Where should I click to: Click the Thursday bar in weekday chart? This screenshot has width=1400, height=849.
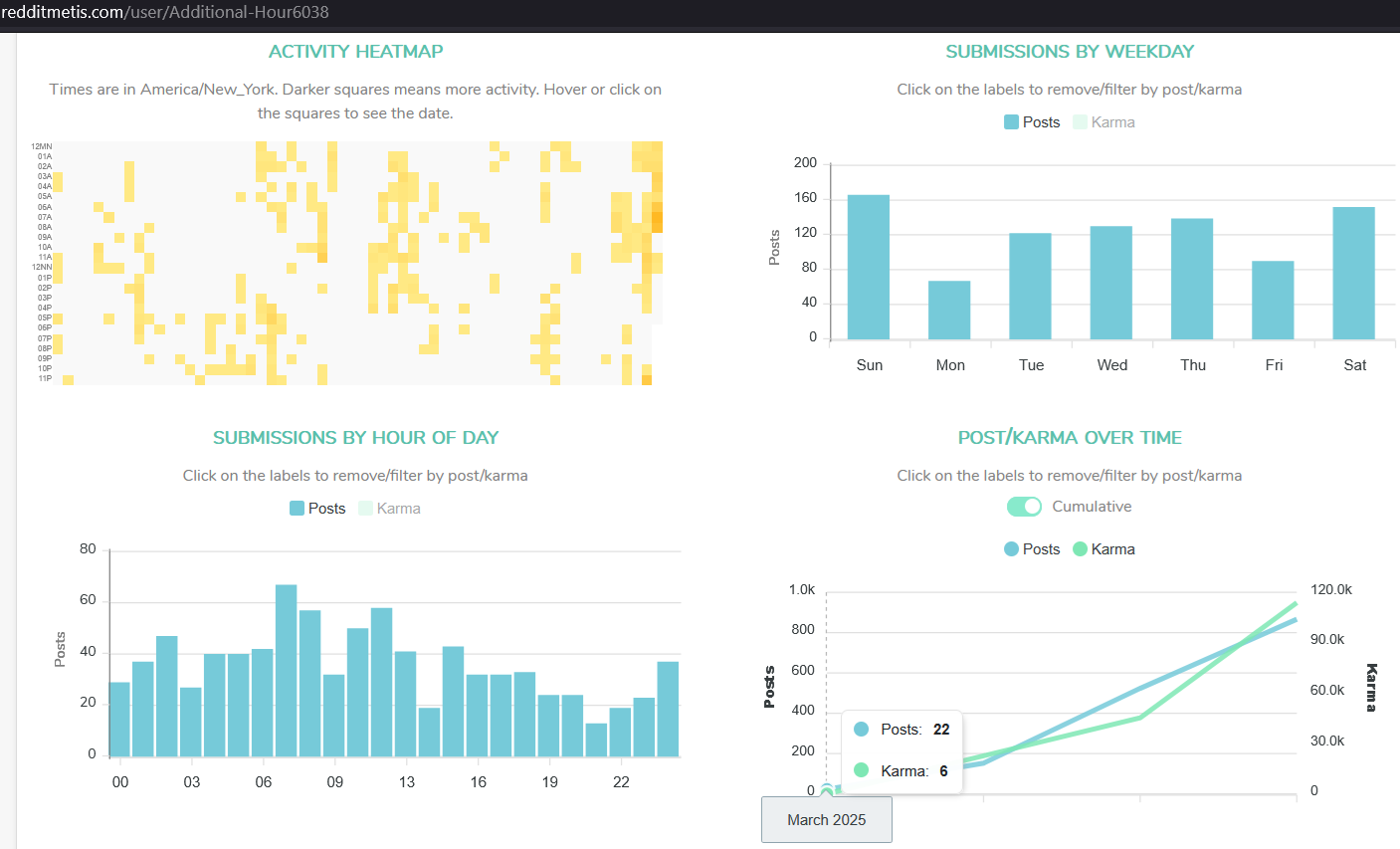click(x=1192, y=280)
